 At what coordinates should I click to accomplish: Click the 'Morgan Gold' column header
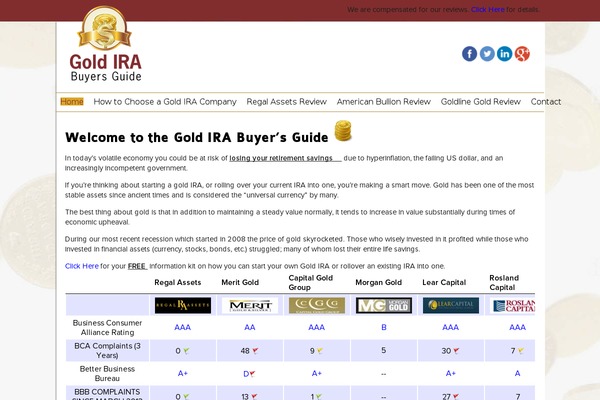pos(378,282)
